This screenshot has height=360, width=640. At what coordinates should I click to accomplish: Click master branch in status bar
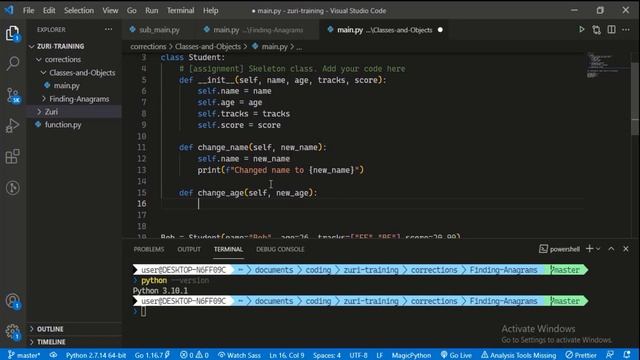click(x=24, y=355)
